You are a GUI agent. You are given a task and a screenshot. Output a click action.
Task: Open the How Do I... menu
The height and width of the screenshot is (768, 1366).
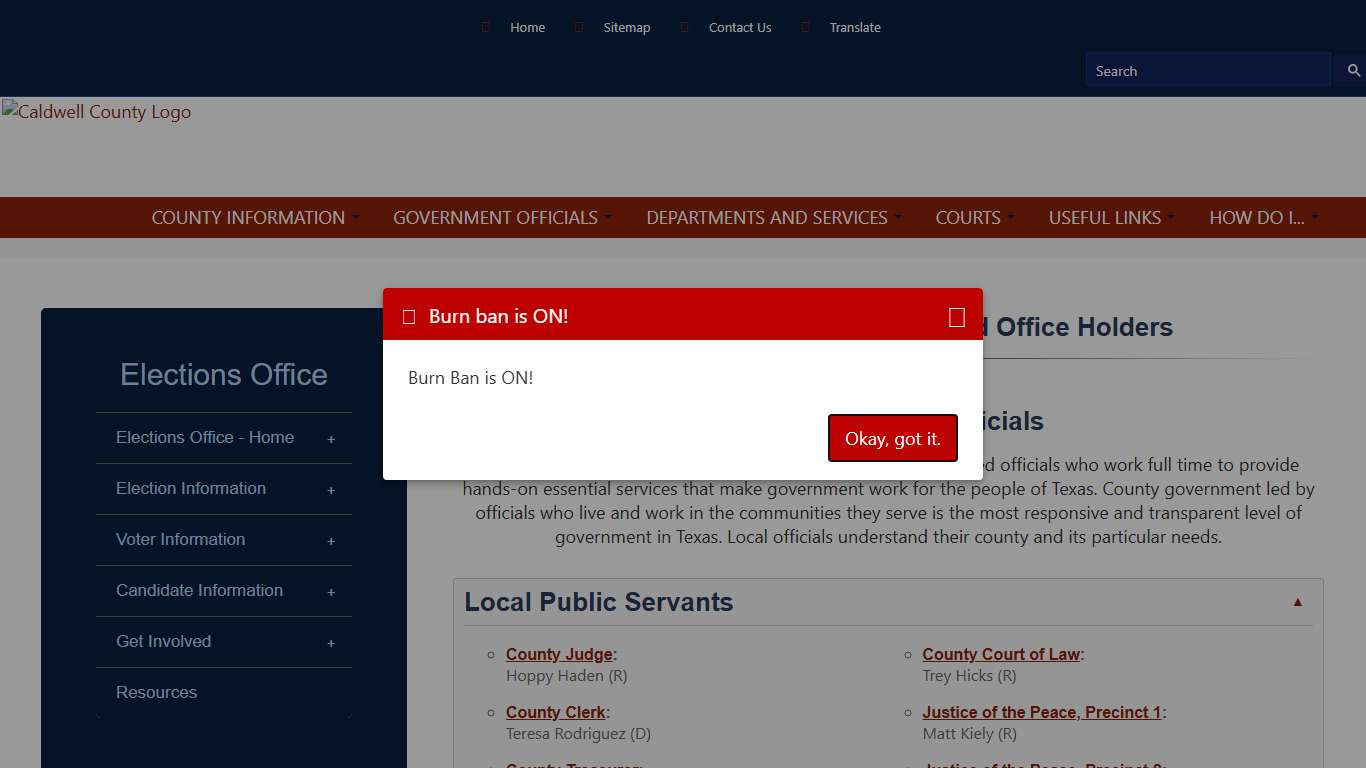1258,217
